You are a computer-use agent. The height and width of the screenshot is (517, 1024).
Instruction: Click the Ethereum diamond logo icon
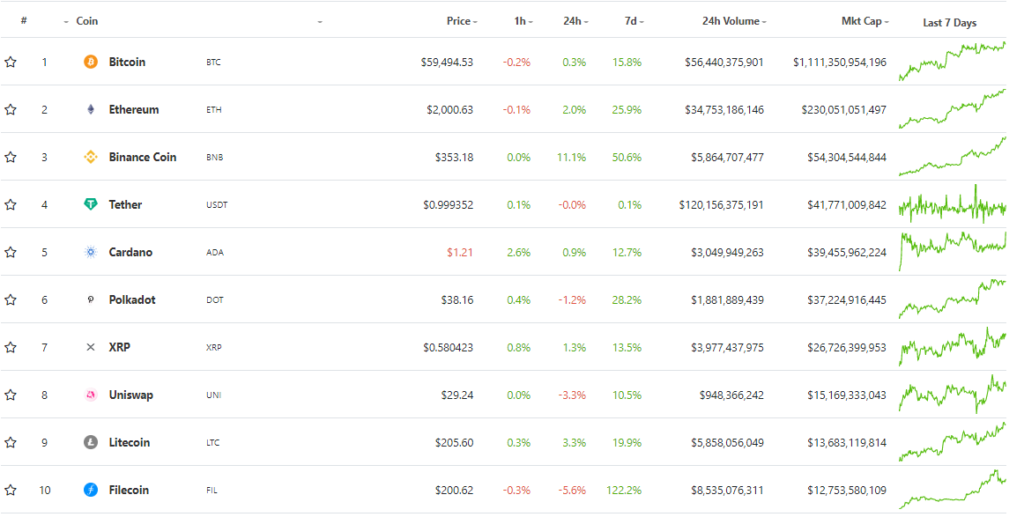coord(91,110)
